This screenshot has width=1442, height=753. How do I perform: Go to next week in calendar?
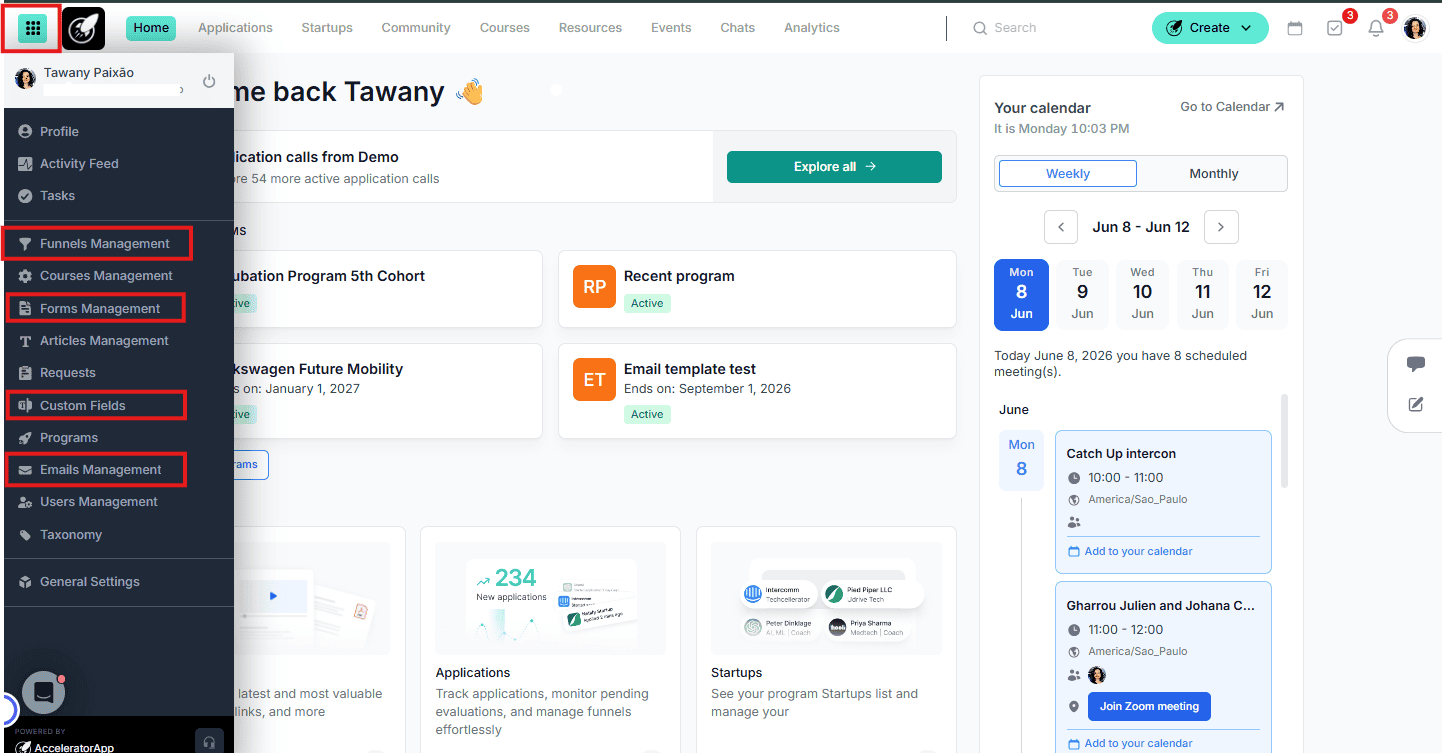point(1221,227)
